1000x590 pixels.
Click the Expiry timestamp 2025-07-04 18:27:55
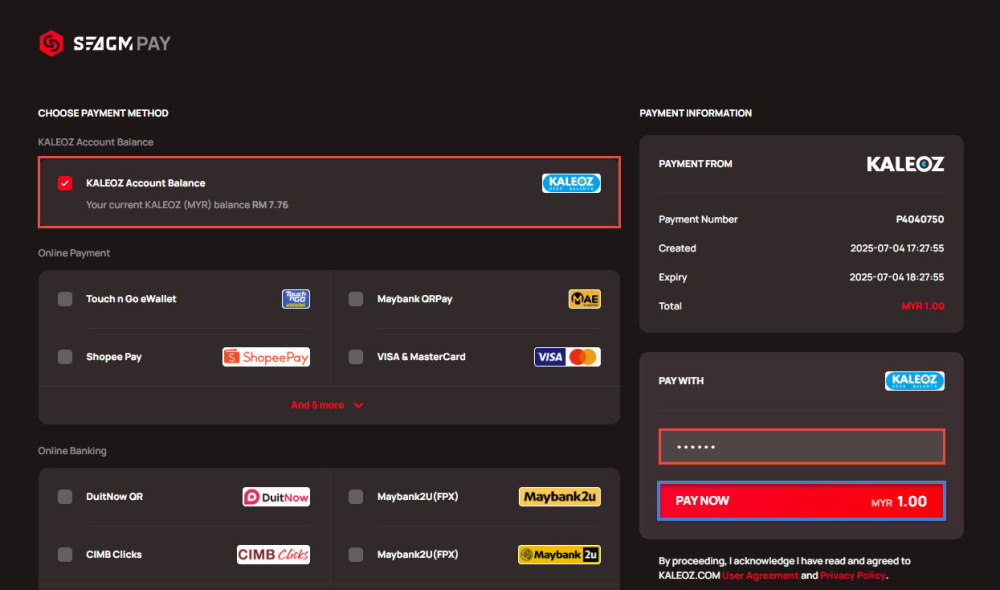[897, 277]
